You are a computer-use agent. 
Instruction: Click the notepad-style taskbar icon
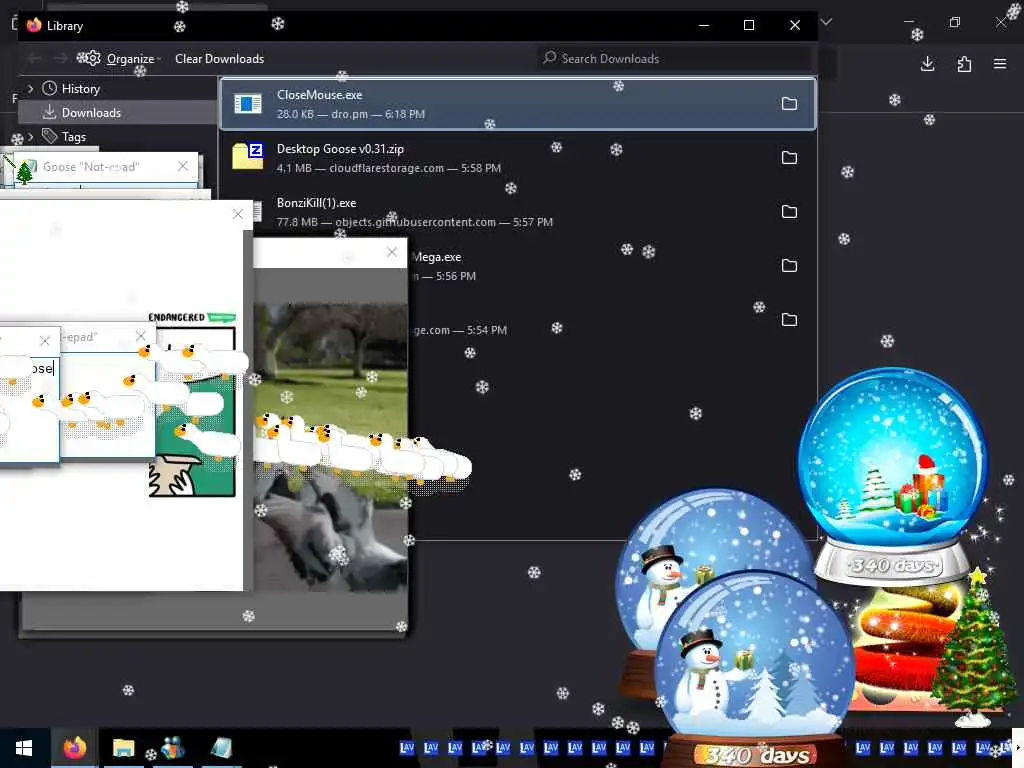221,748
